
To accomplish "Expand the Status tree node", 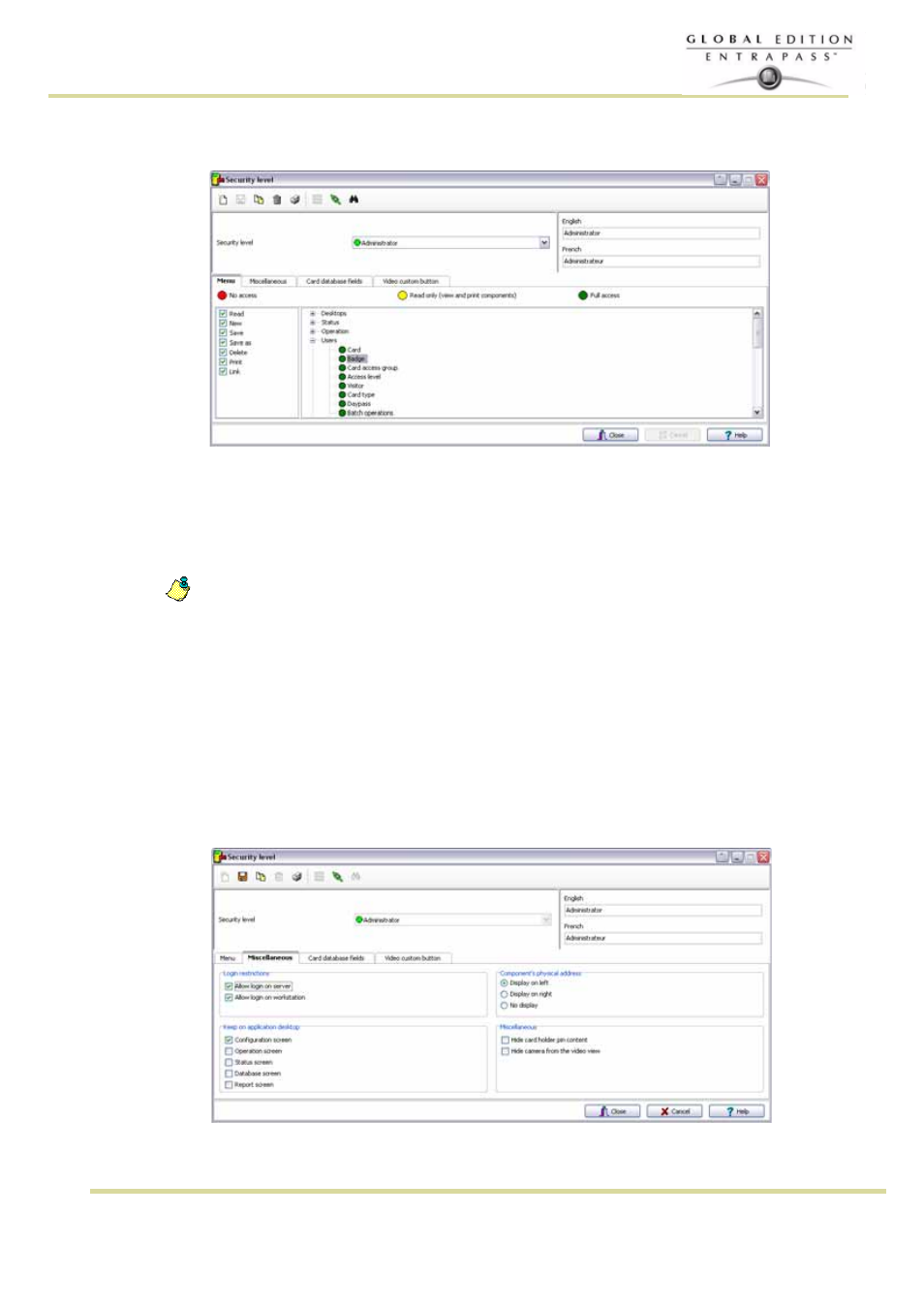I will tap(313, 323).
